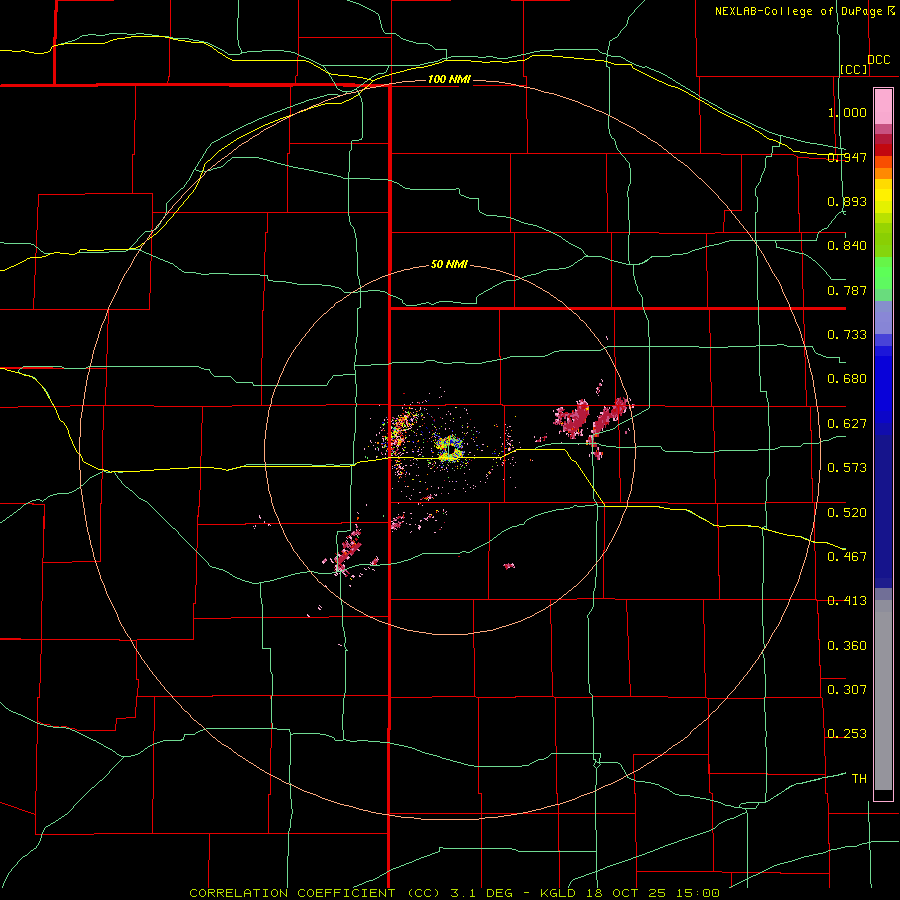Click the KGLD station identifier
900x900 pixels.
pyautogui.click(x=560, y=893)
